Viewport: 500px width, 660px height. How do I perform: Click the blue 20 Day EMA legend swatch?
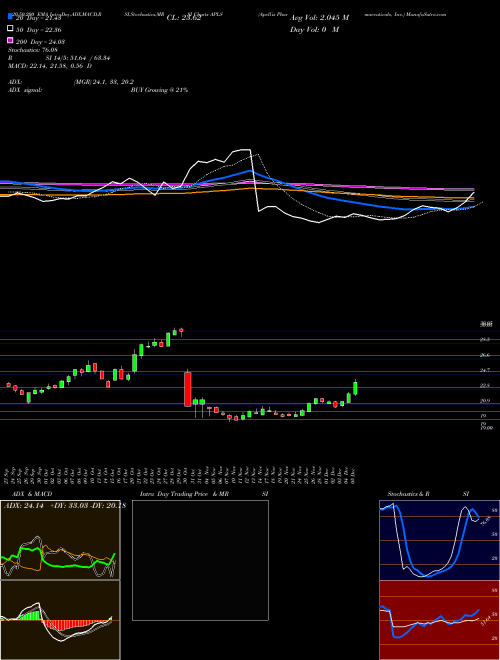click(x=11, y=17)
